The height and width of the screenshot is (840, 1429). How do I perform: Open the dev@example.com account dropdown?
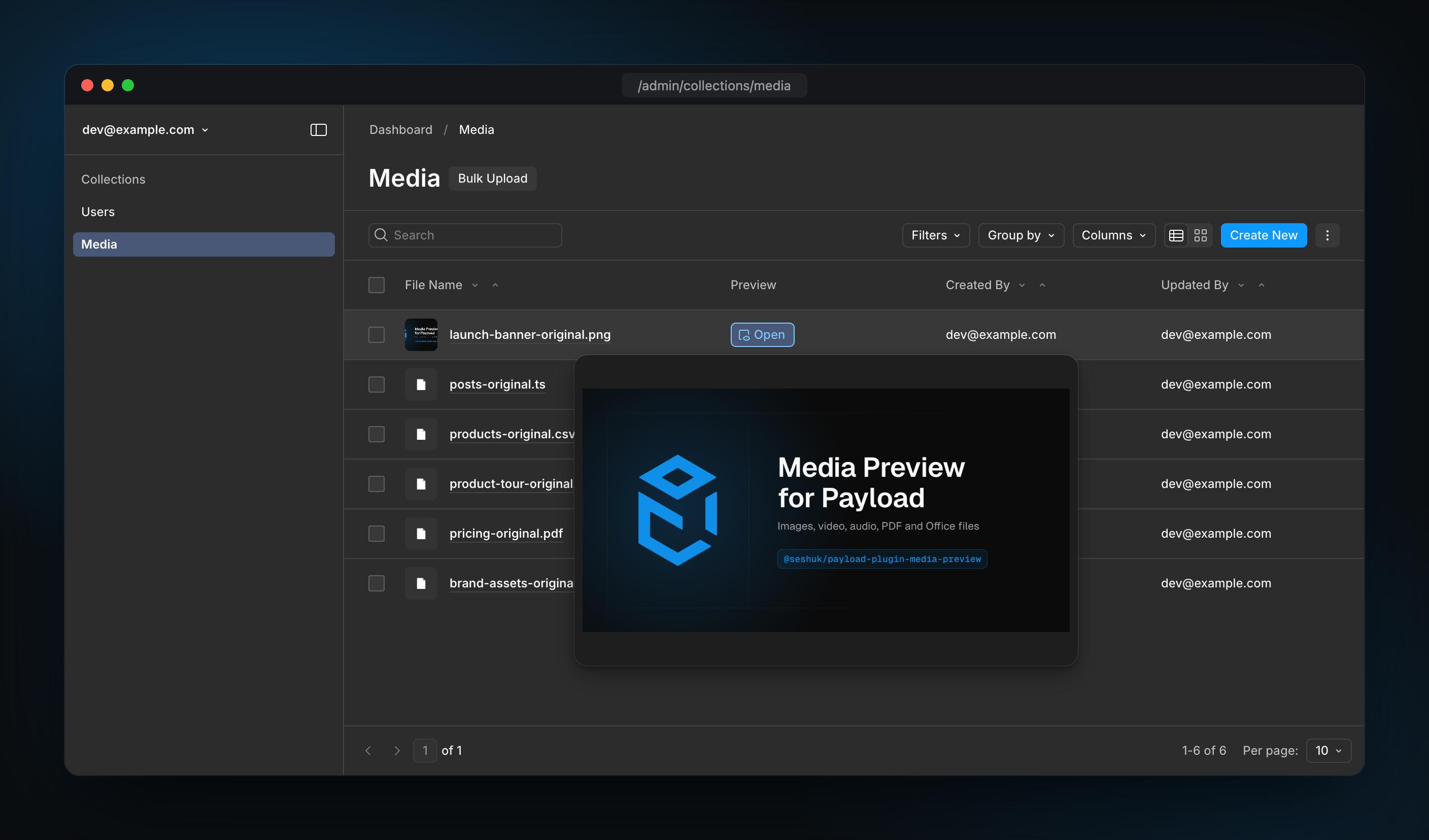tap(145, 130)
